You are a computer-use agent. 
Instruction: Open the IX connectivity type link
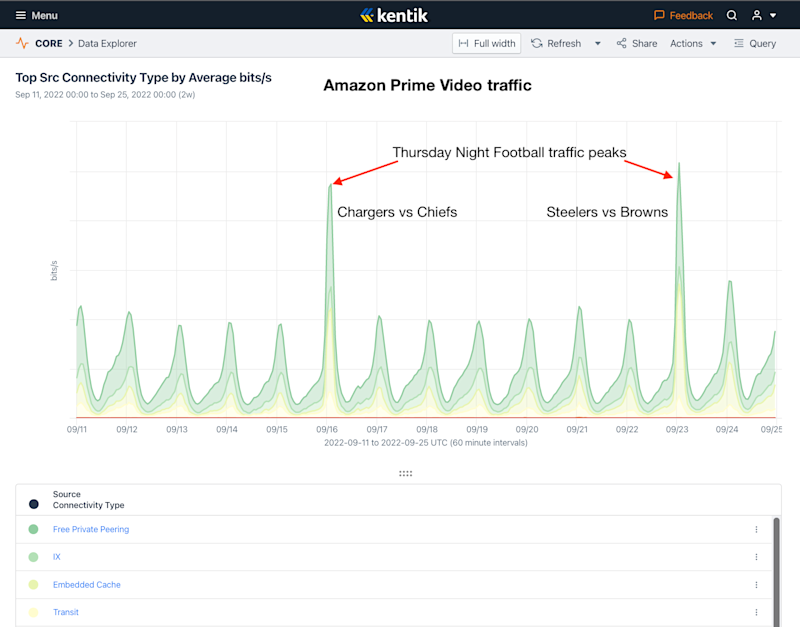57,557
